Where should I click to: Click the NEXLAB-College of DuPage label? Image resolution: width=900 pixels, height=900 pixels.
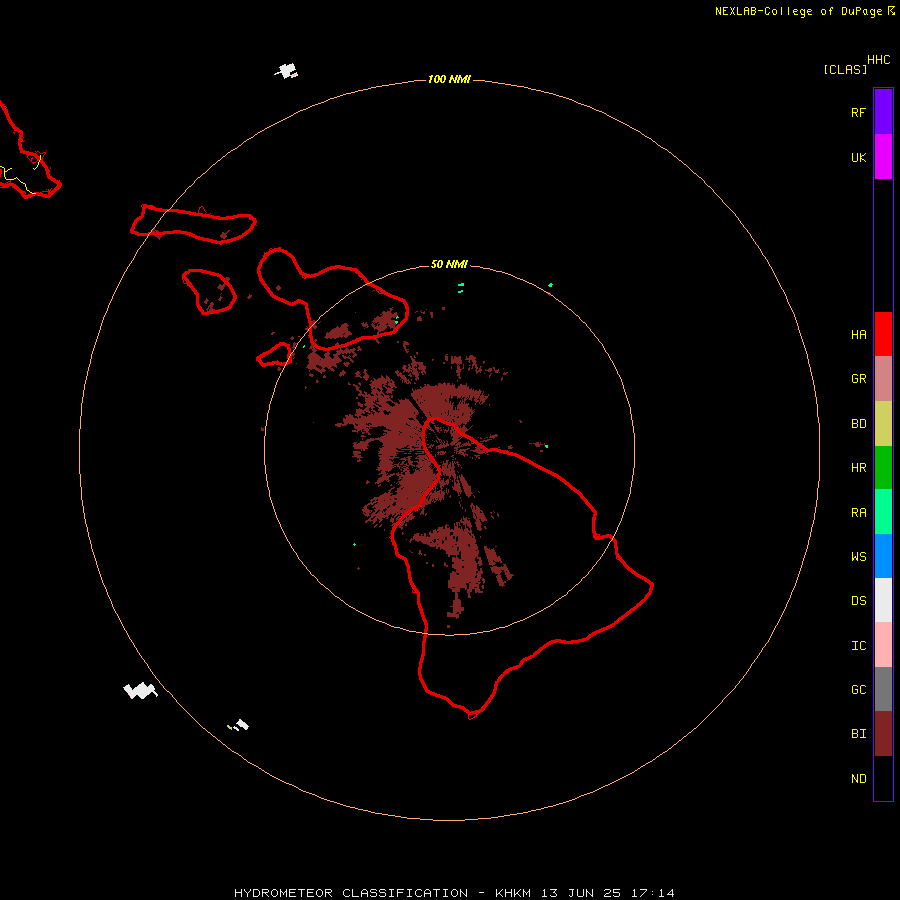[x=798, y=11]
